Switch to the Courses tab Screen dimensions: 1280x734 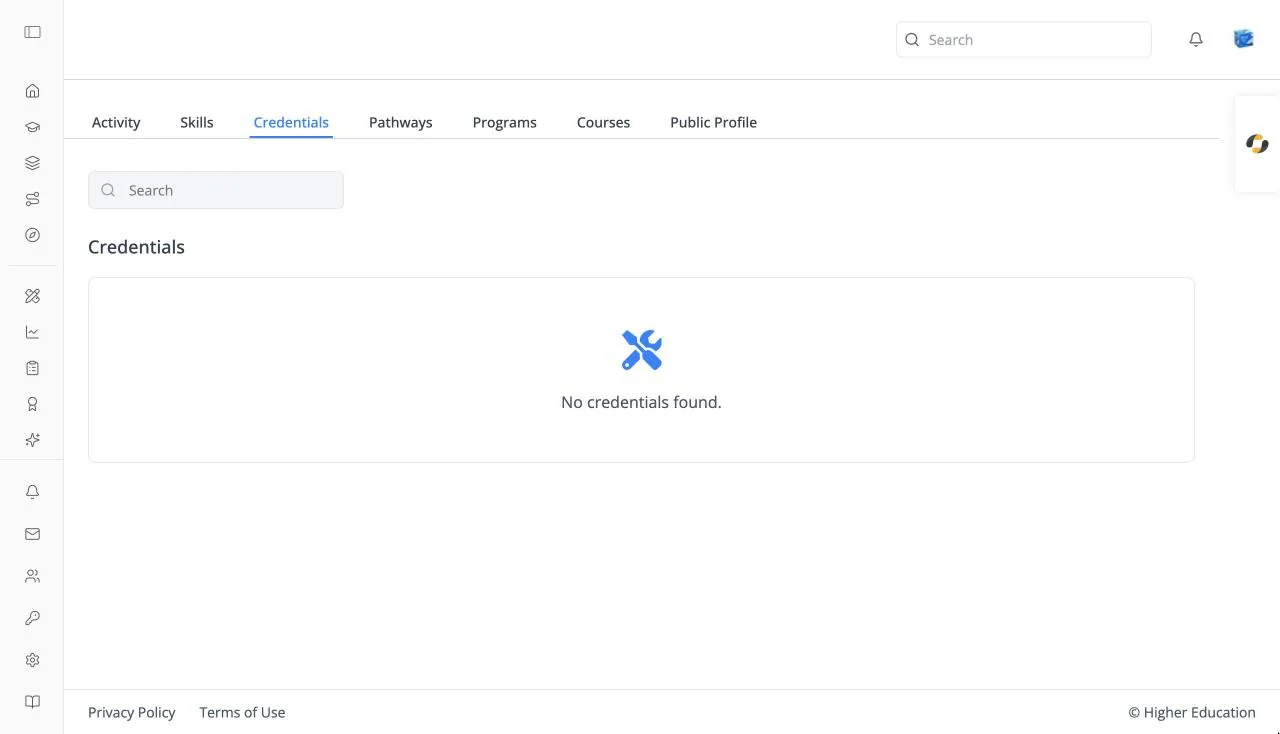coord(603,122)
